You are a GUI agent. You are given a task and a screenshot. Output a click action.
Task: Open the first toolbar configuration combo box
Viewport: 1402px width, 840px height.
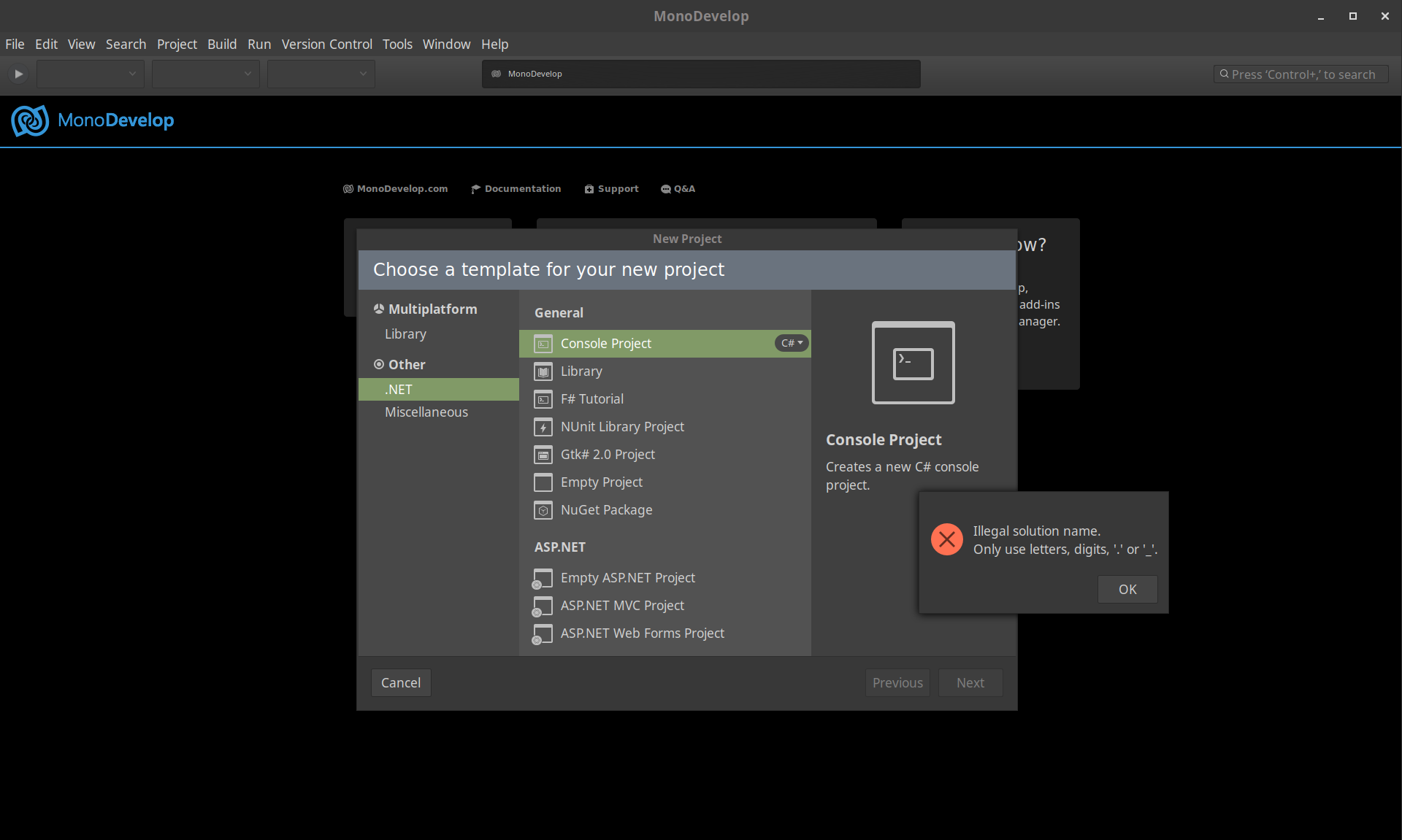91,74
